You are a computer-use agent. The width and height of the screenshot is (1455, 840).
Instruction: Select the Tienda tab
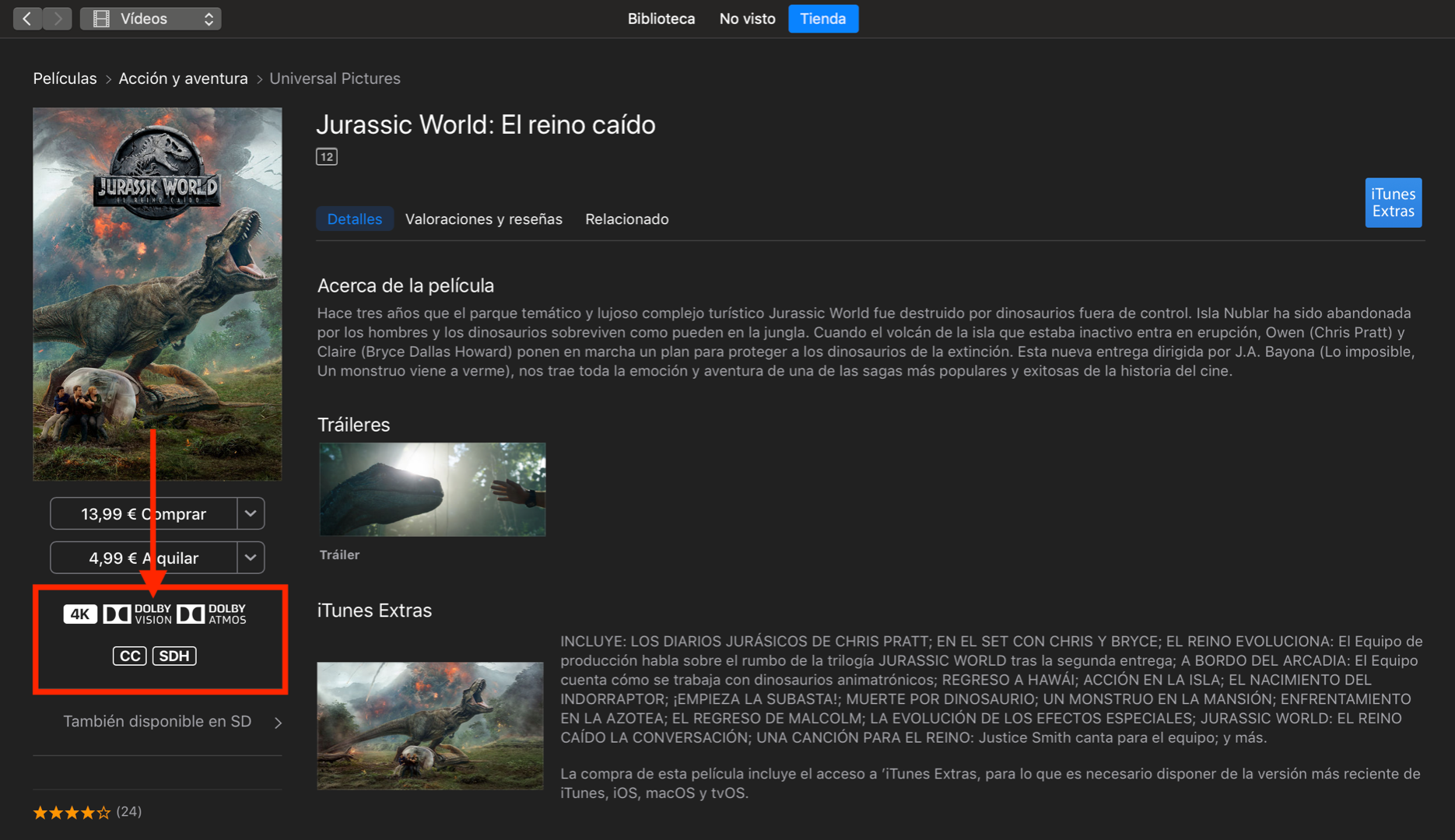823,19
